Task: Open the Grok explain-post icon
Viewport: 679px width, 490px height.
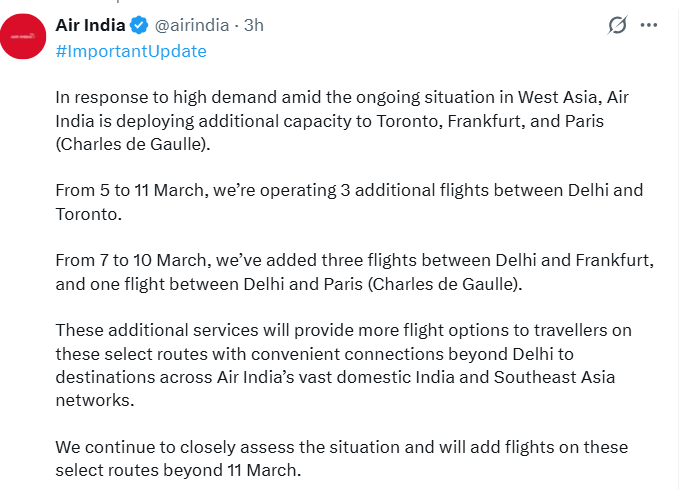Action: click(x=617, y=24)
